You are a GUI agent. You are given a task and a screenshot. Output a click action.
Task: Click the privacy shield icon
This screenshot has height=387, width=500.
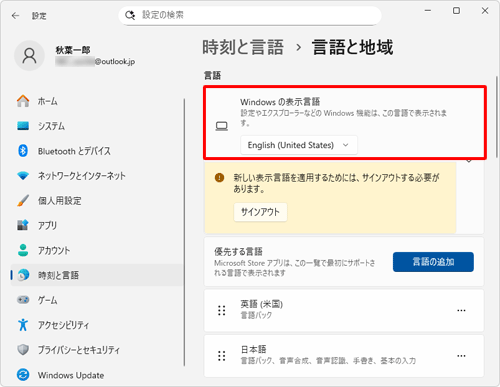(x=23, y=349)
